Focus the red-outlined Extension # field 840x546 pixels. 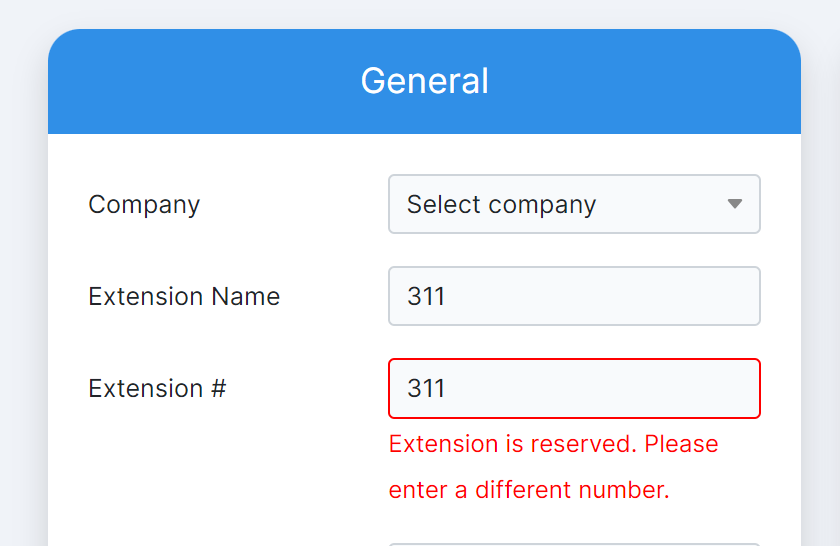pyautogui.click(x=573, y=388)
